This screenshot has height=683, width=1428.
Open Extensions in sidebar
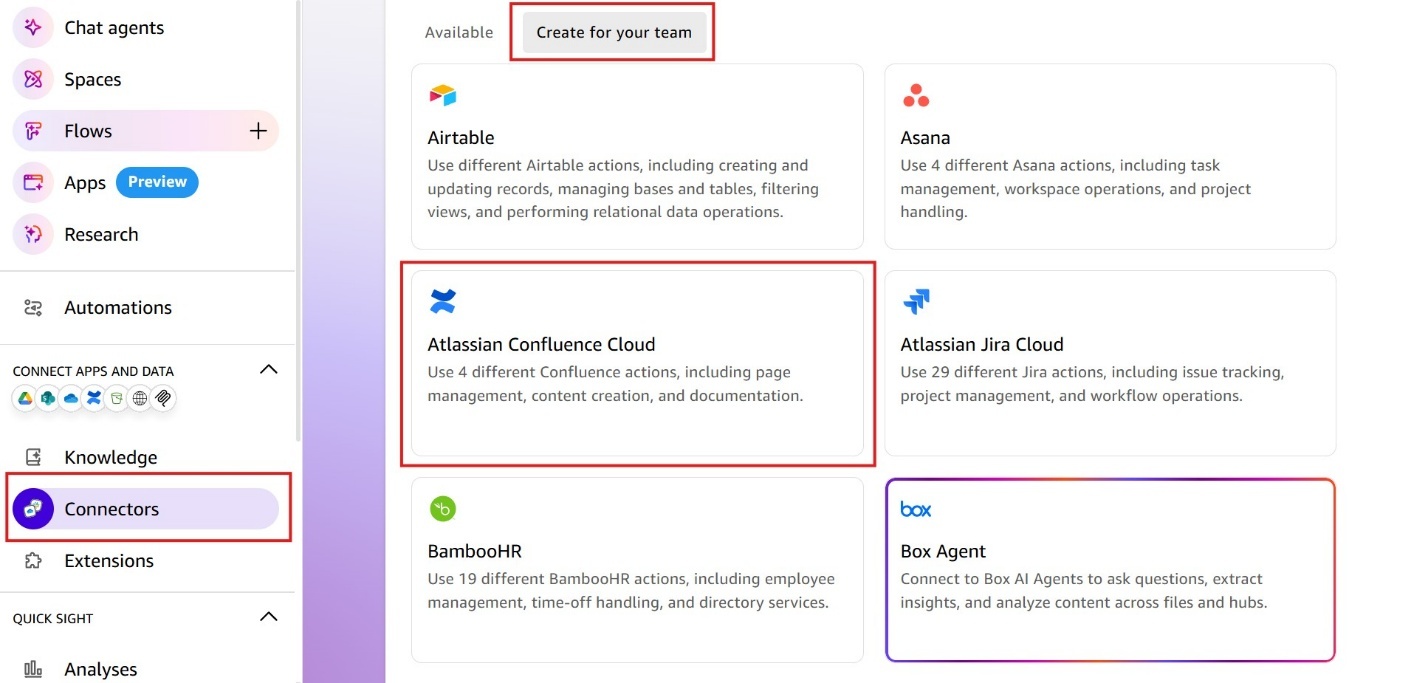point(109,560)
